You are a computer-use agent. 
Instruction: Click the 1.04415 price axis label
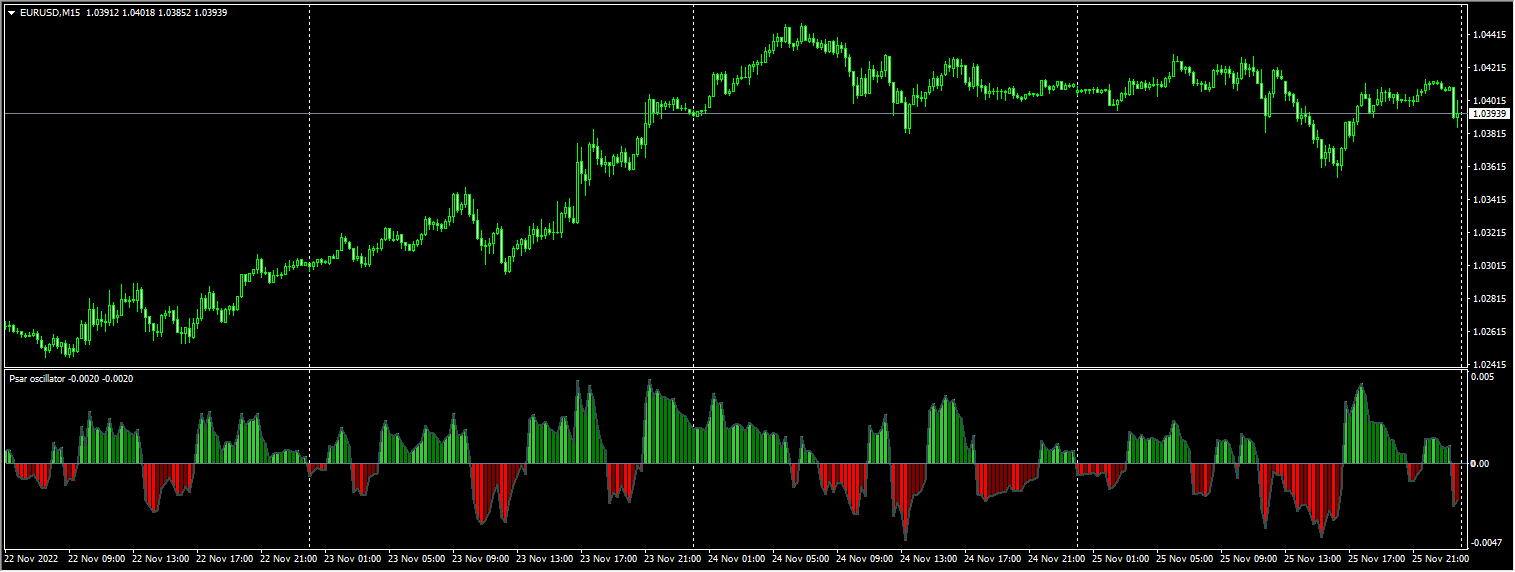click(x=1489, y=35)
